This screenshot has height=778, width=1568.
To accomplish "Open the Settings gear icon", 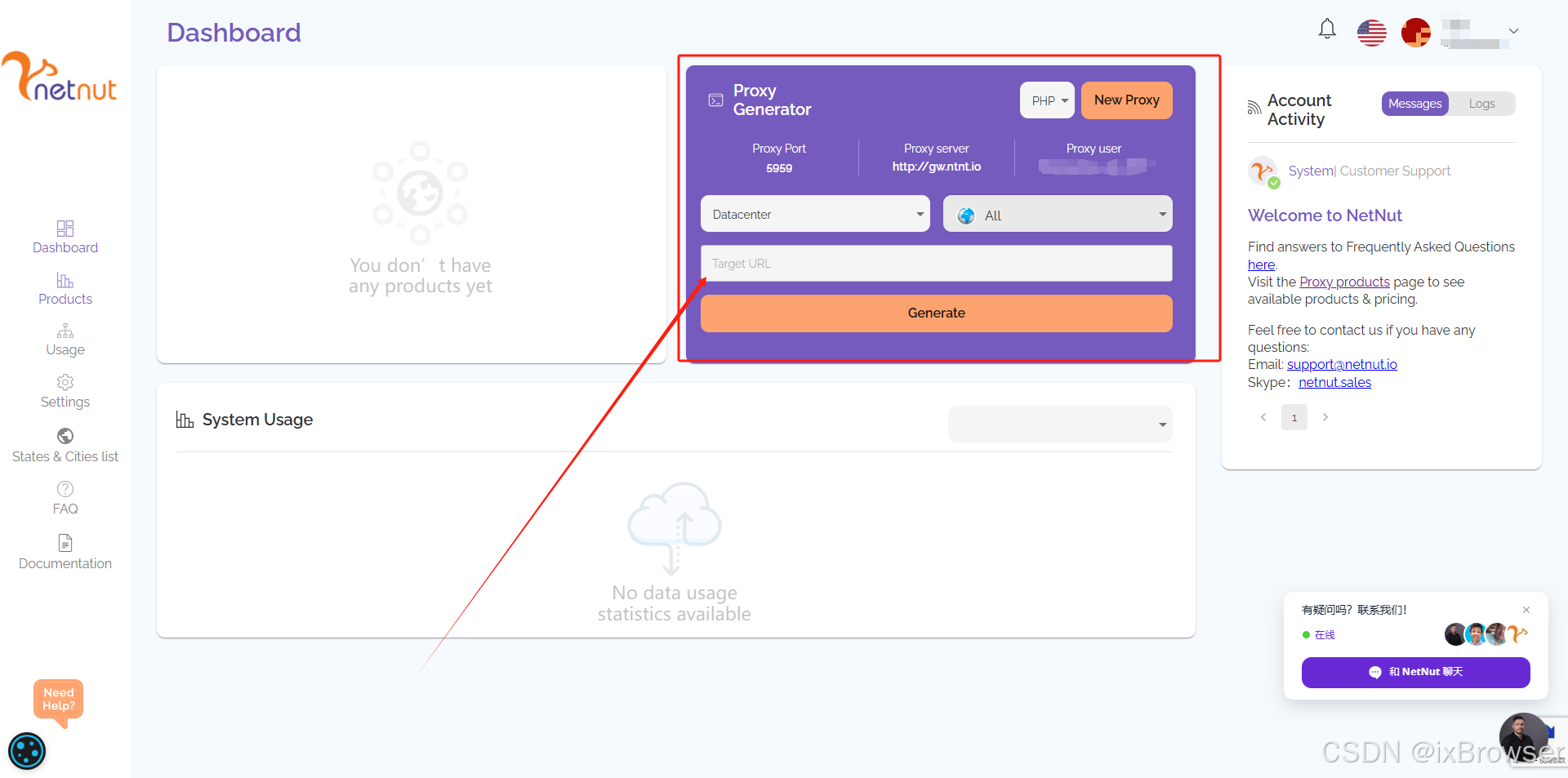I will point(65,382).
